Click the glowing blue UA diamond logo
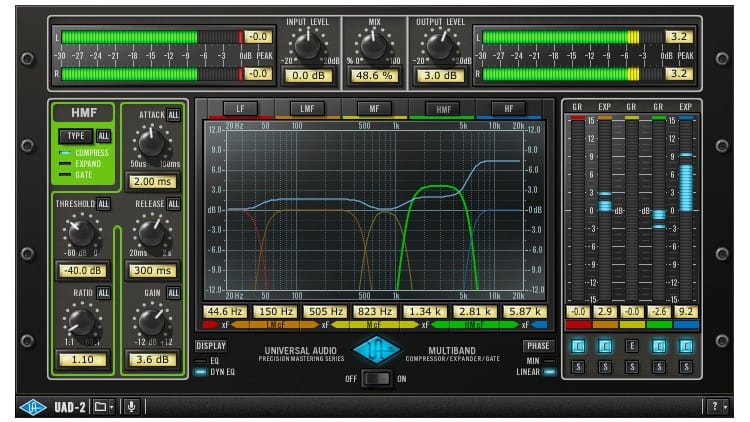Viewport: 750px width, 422px height. (377, 349)
